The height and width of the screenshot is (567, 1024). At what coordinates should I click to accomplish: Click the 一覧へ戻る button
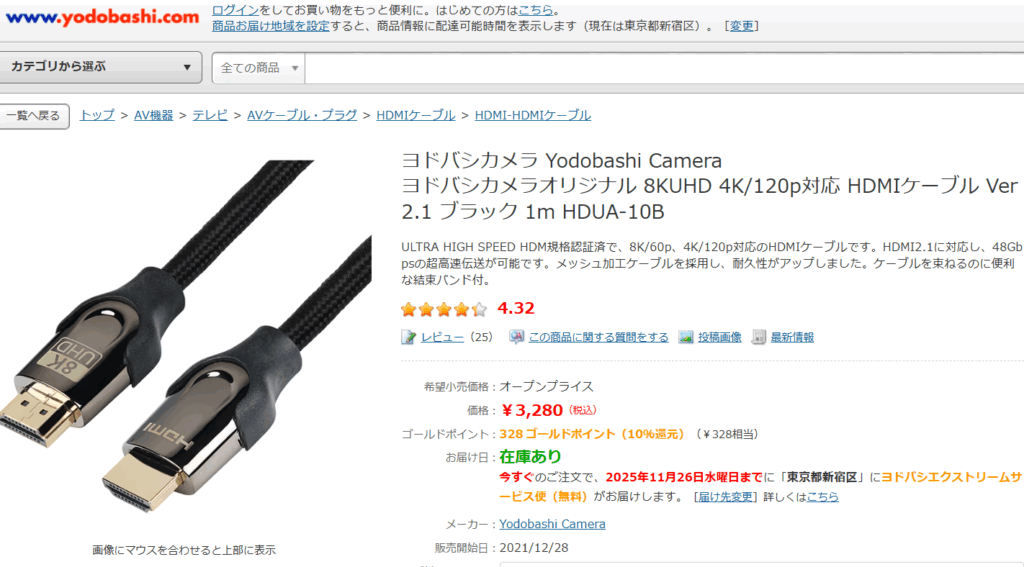33,116
